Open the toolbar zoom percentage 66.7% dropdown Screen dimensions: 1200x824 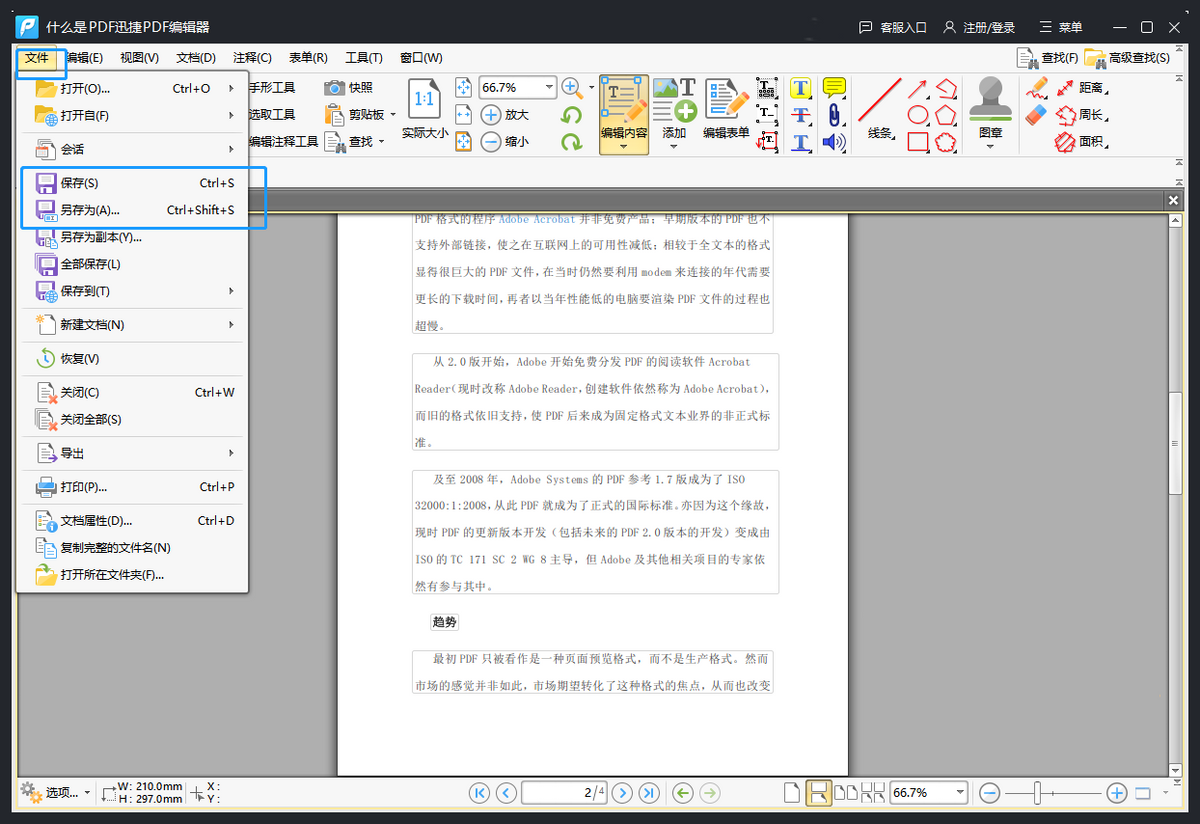pyautogui.click(x=549, y=88)
